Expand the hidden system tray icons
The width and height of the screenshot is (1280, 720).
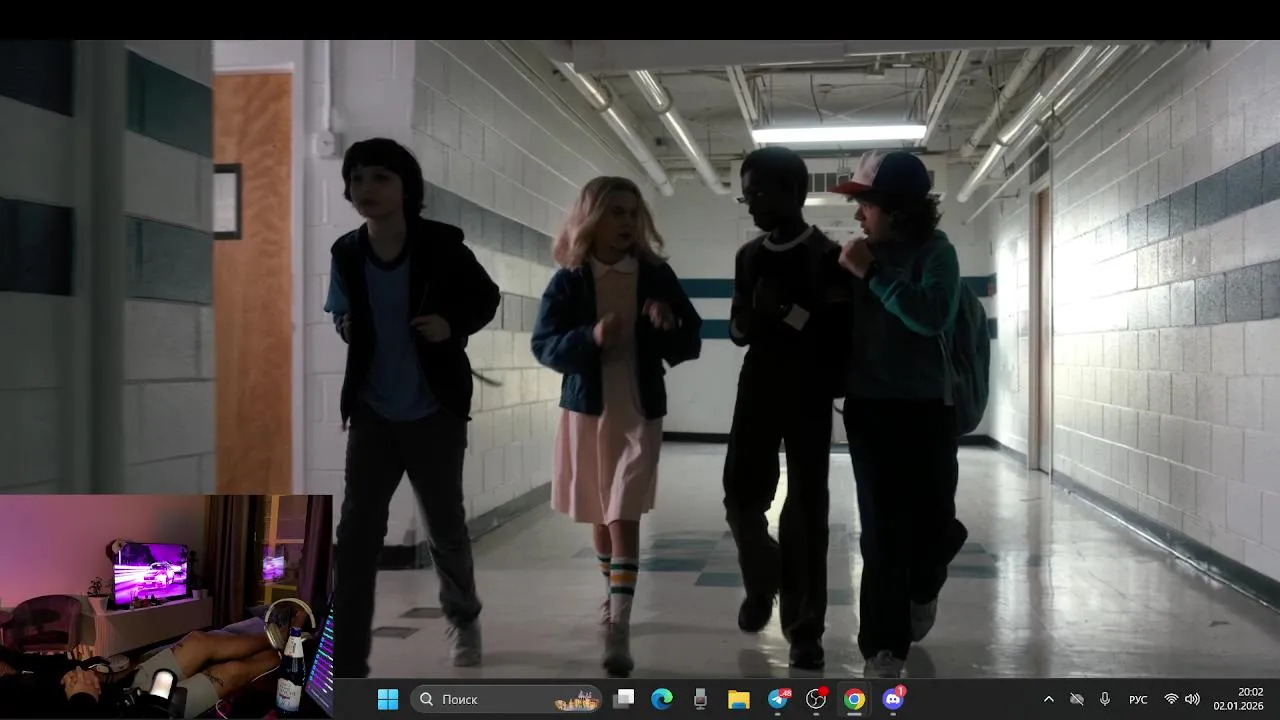(1048, 699)
